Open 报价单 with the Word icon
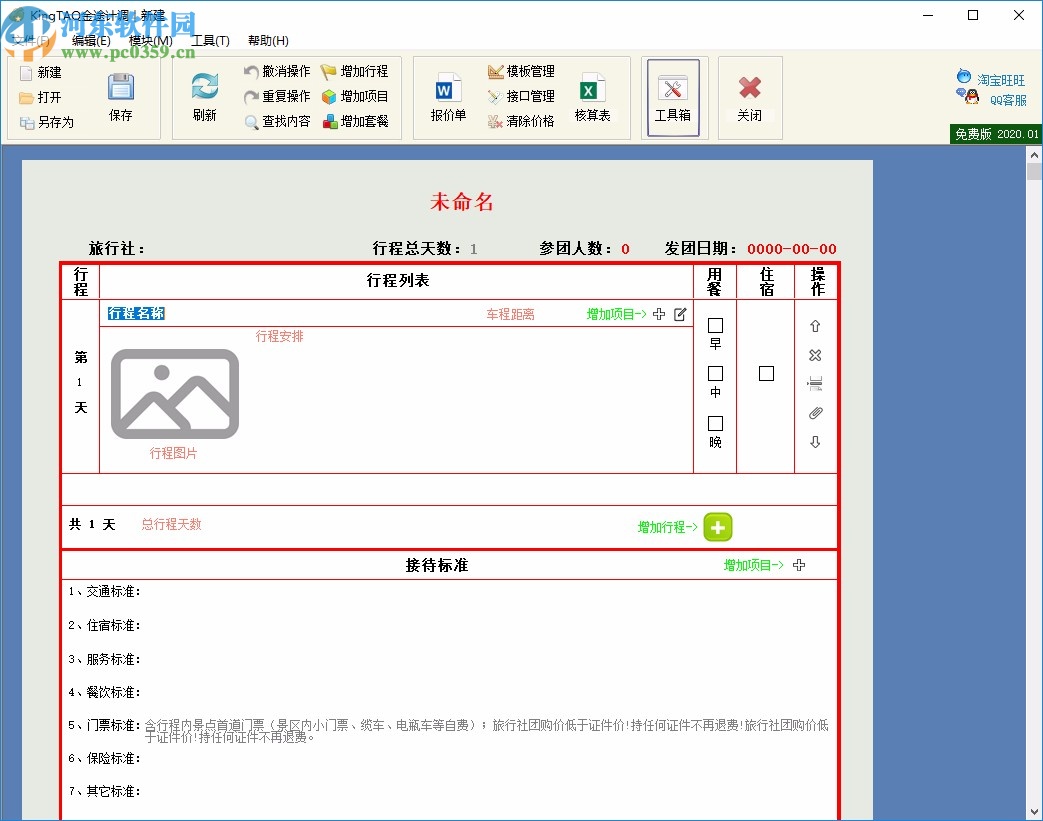1043x821 pixels. [445, 95]
